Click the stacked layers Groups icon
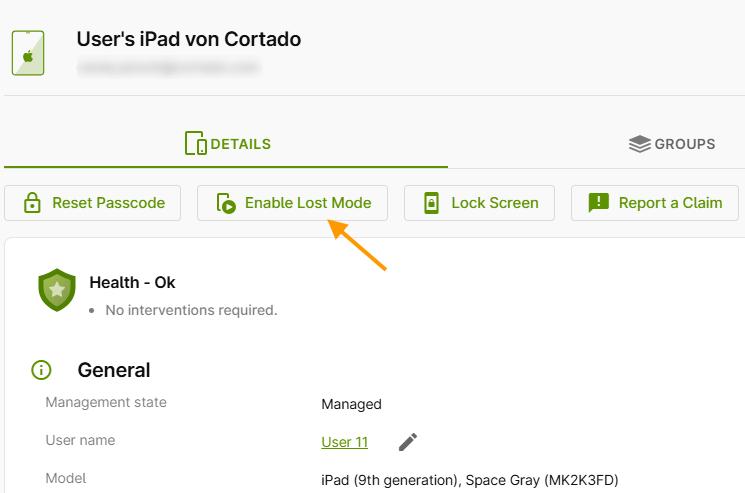Viewport: 745px width, 493px height. coord(640,144)
